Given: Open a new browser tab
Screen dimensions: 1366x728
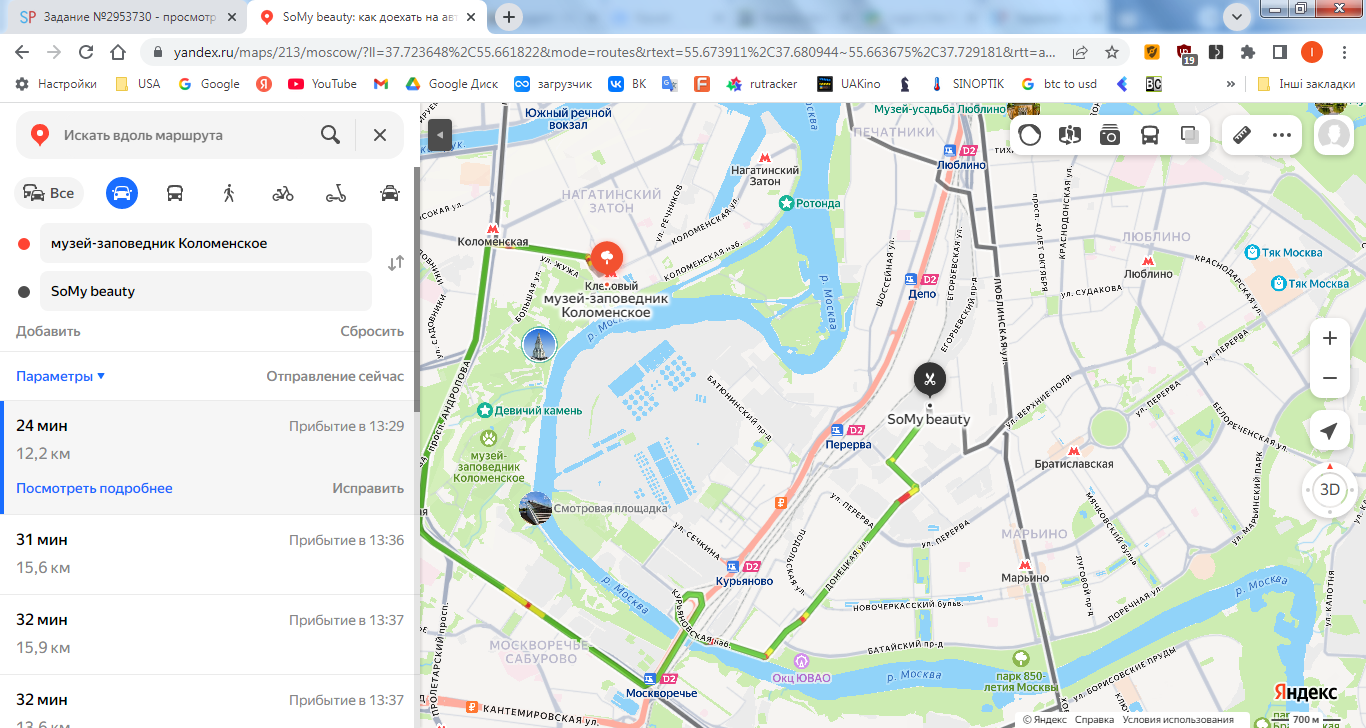Looking at the screenshot, I should 509,17.
